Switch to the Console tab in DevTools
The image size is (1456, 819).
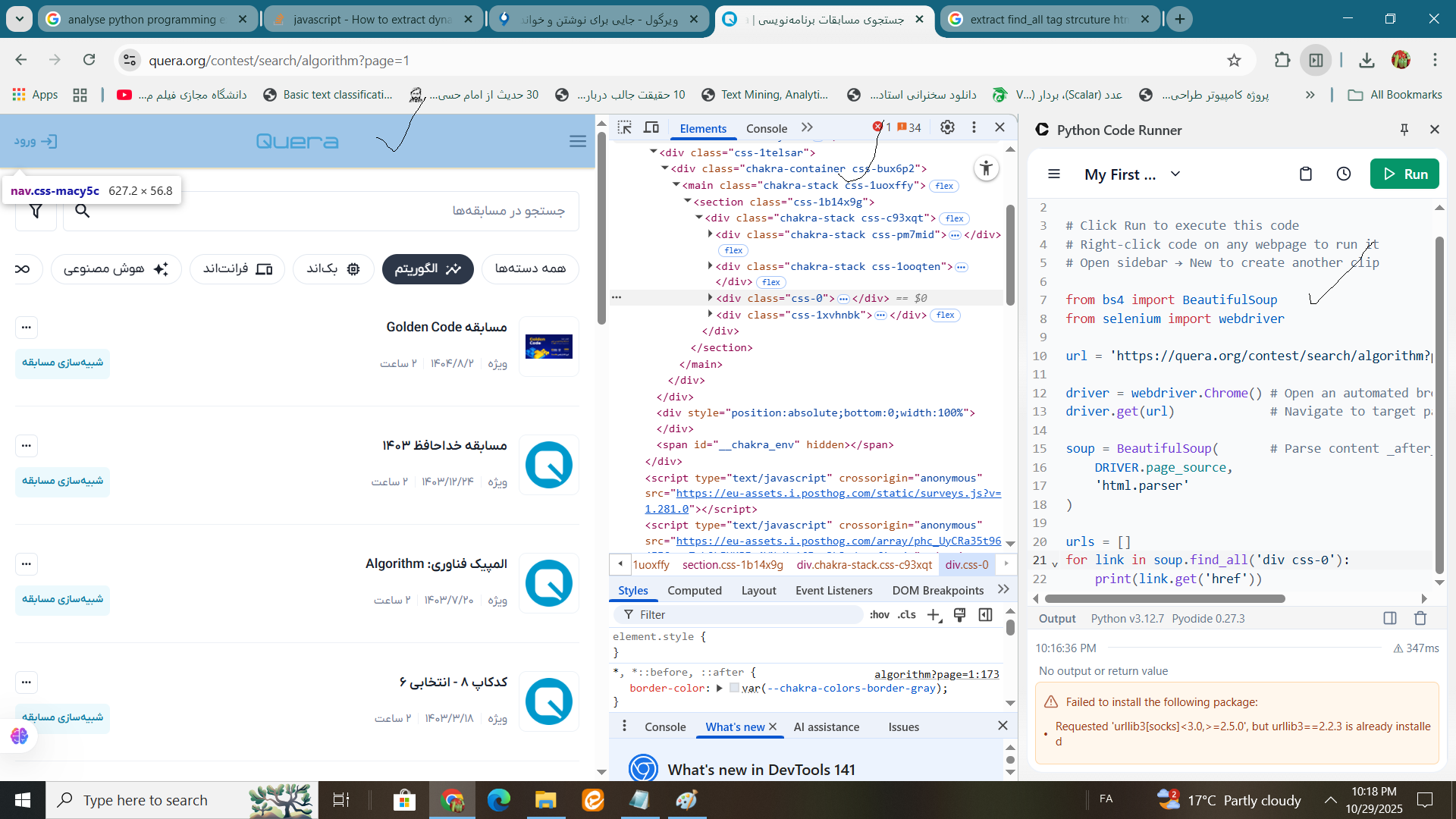point(766,128)
